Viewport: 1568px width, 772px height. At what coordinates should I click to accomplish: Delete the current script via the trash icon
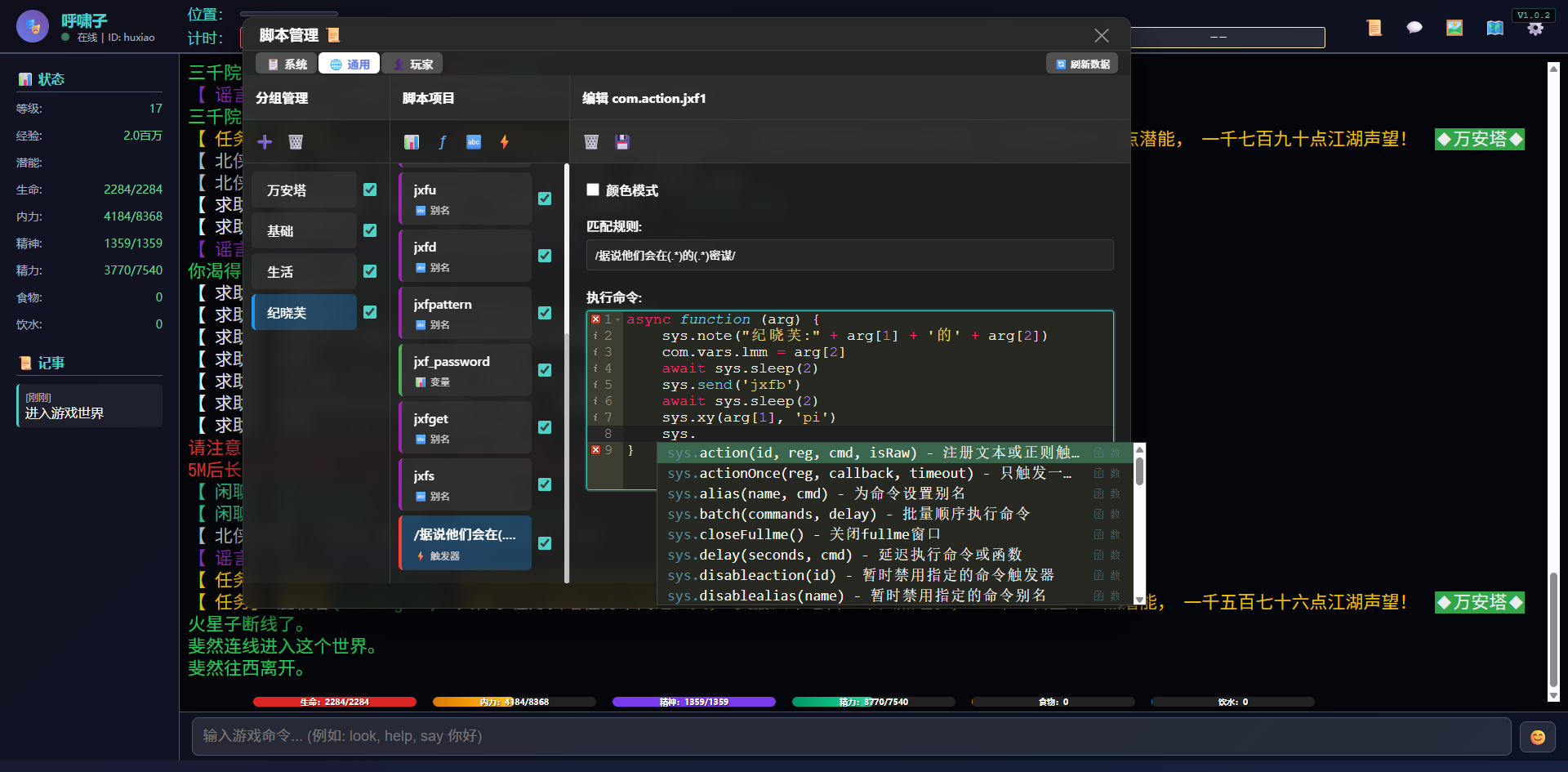[x=590, y=141]
